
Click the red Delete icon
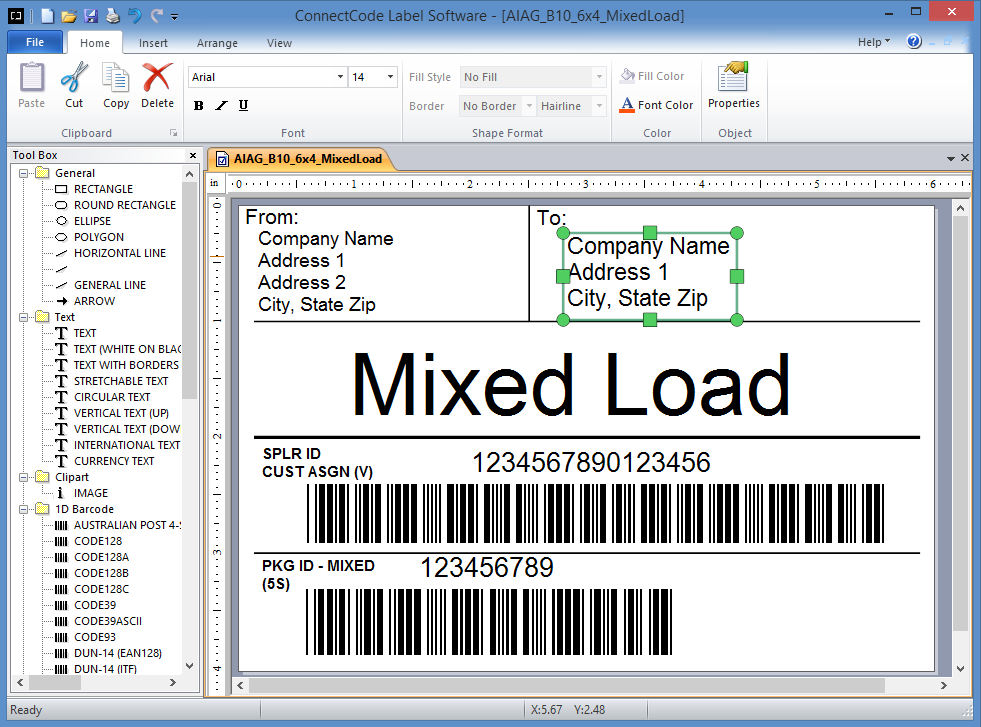157,78
